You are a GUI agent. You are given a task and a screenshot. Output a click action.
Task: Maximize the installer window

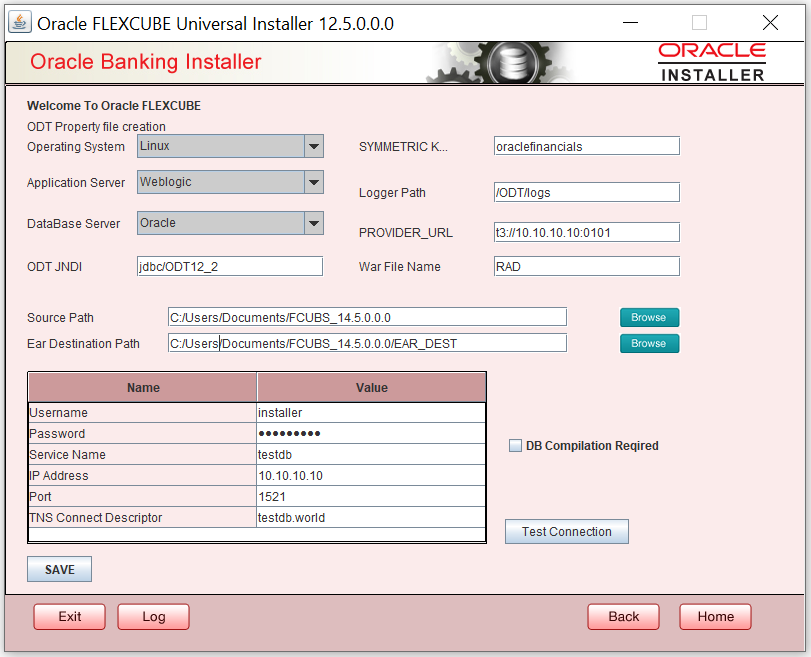tap(699, 23)
